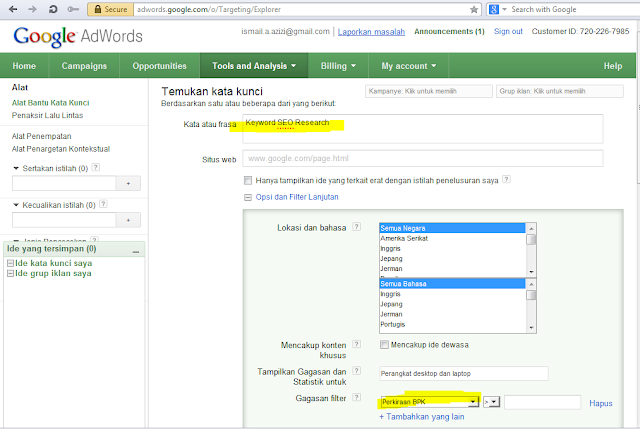Screen dimensions: 640x429
Task: Open help for Gagasan filter
Action: (x=356, y=397)
